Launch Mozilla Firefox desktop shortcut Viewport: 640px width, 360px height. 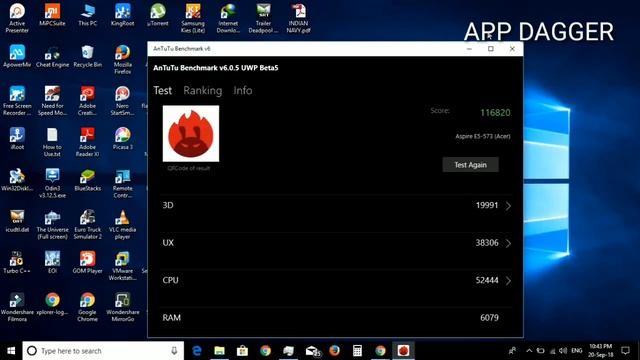tap(122, 60)
